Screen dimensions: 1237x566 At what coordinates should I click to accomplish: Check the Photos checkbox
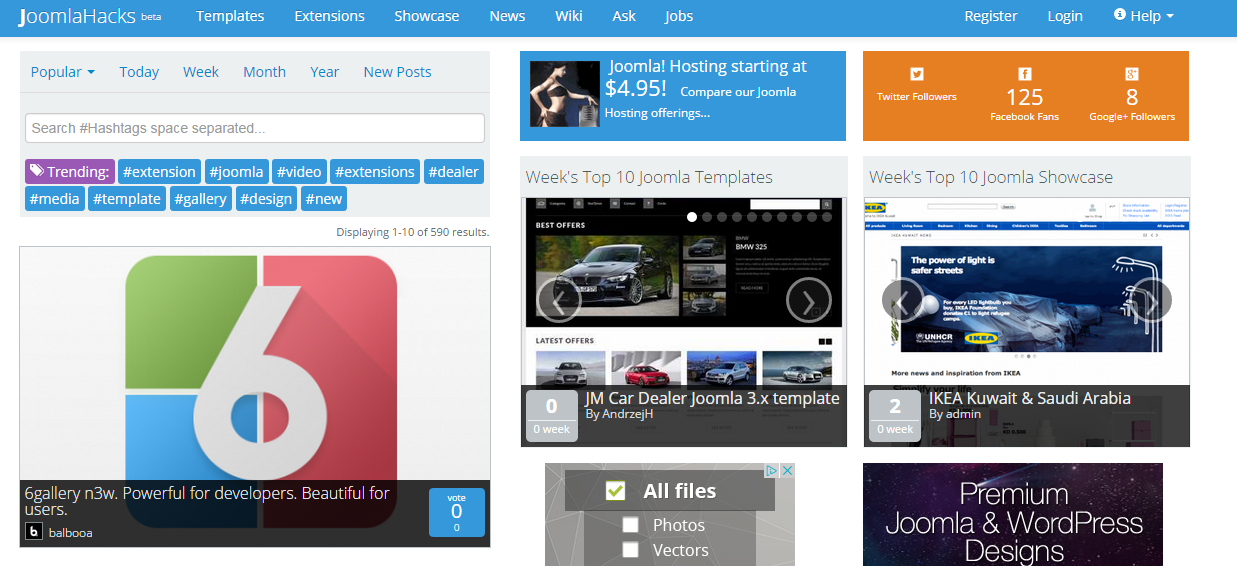coord(630,525)
